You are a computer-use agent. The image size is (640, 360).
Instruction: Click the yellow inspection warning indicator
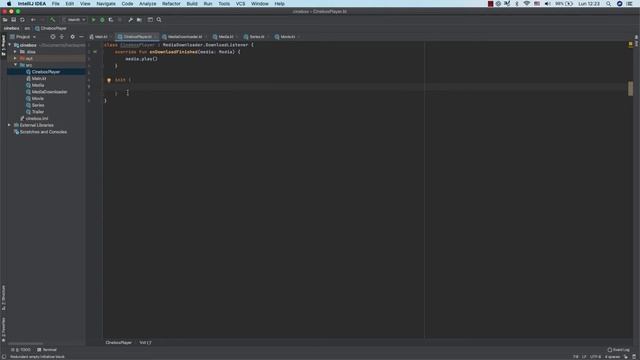click(631, 44)
